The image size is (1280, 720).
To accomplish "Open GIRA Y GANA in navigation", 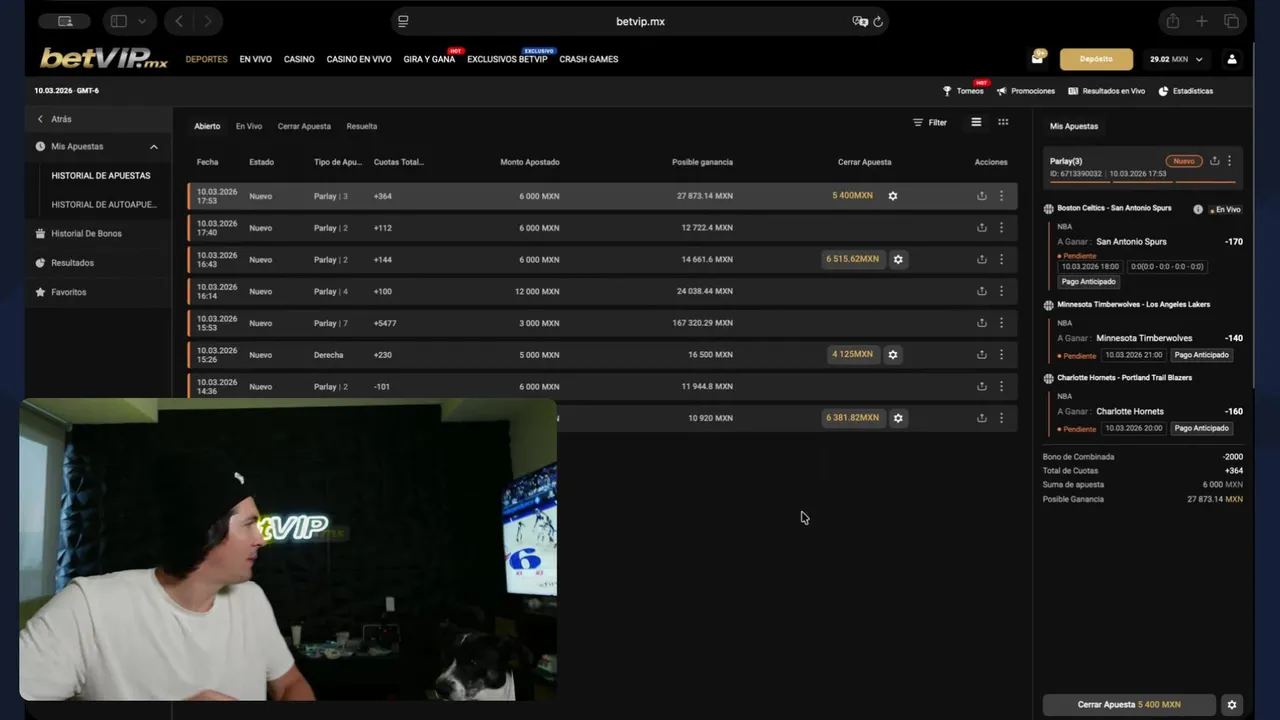I will pyautogui.click(x=429, y=59).
